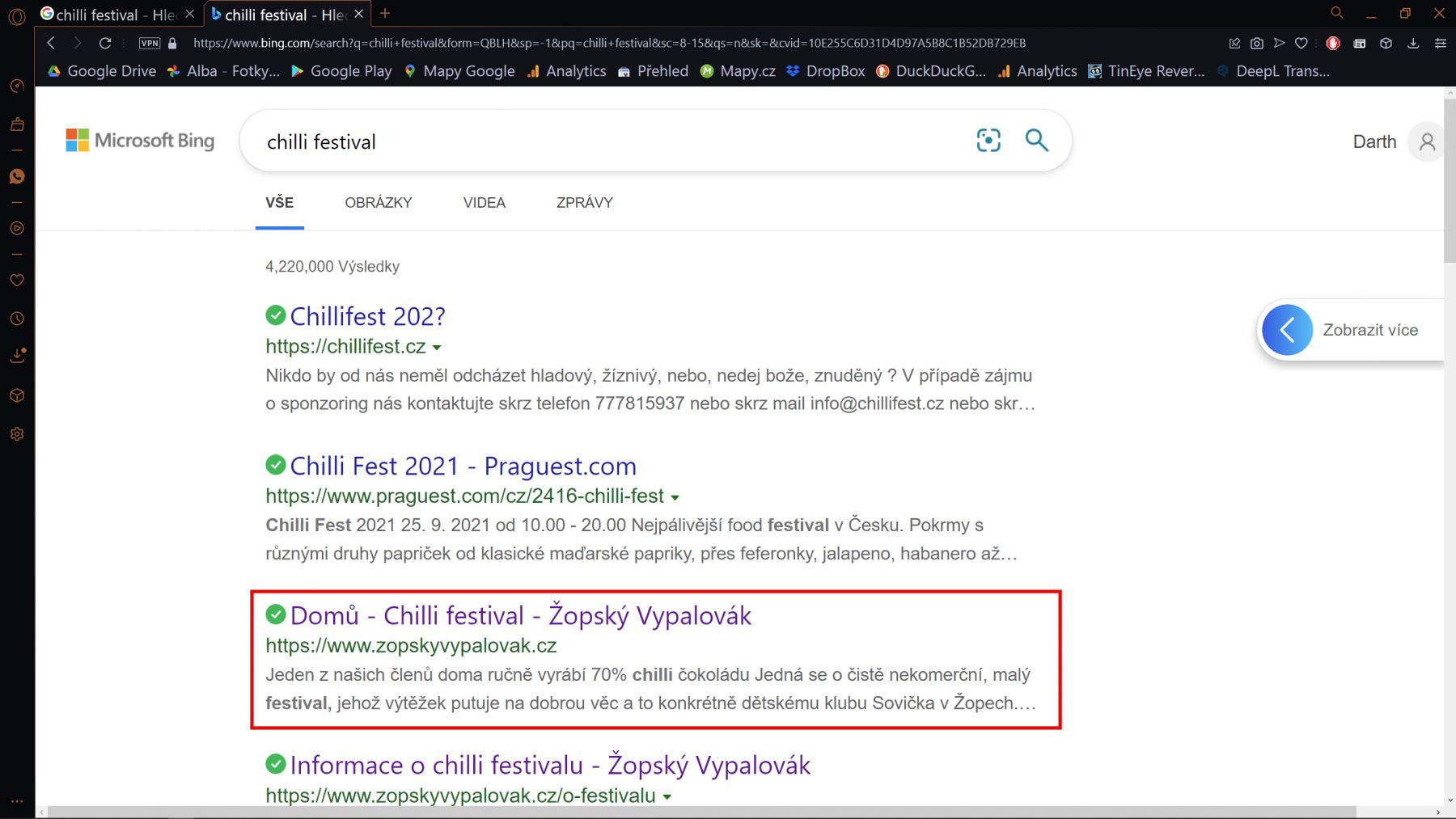Click the magnifier search button in Bing

[1036, 141]
